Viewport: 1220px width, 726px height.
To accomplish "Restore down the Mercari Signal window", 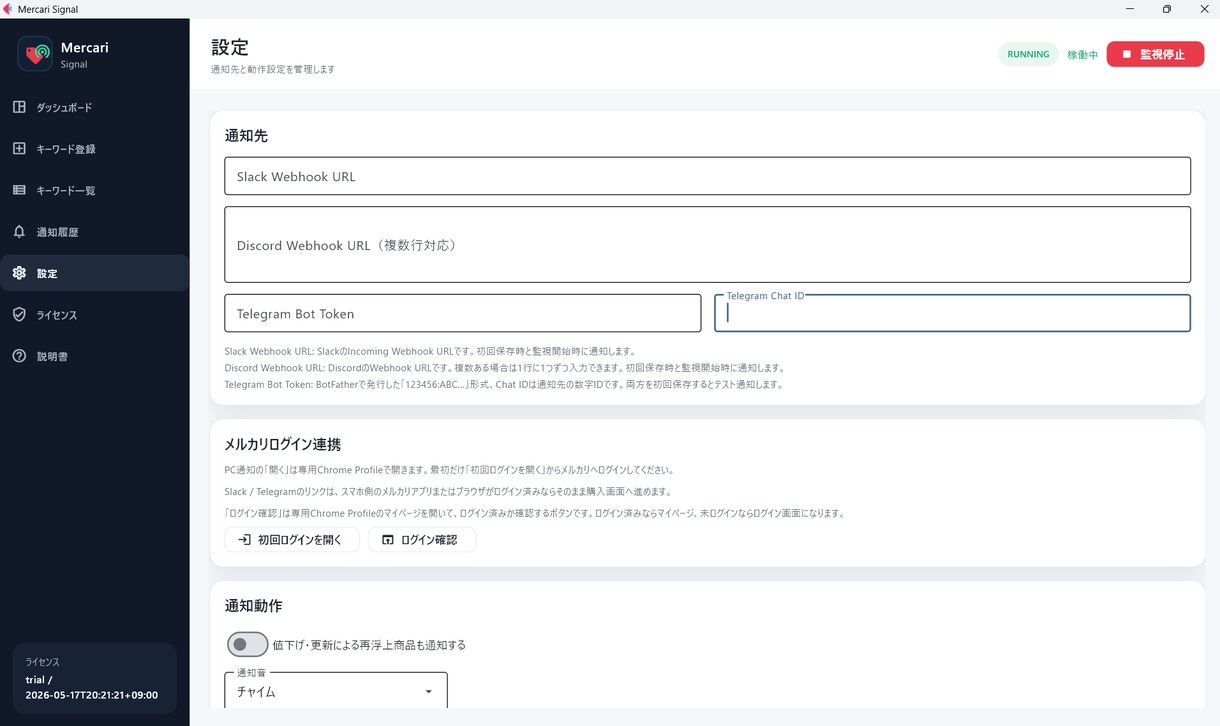I will click(1167, 9).
